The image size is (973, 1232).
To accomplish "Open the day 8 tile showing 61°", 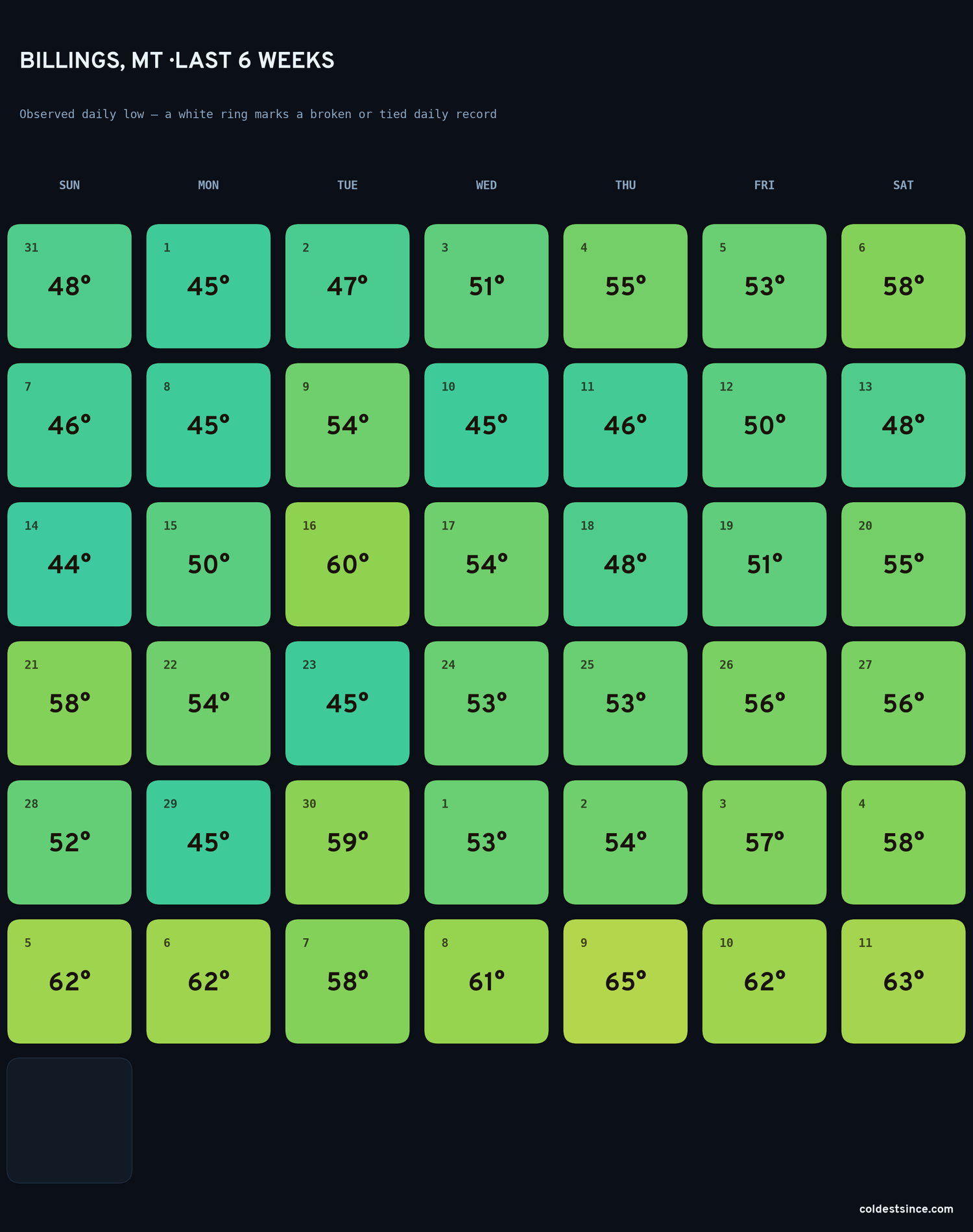I will tap(486, 981).
